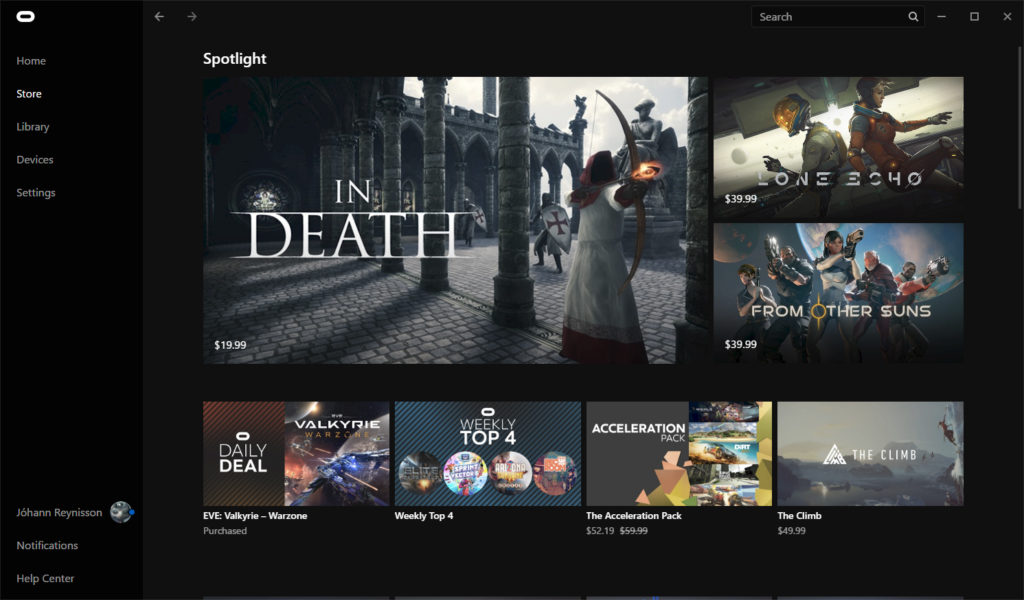Click the $39.99 price on From Other Suns
Screen dimensions: 1024x600
point(741,344)
